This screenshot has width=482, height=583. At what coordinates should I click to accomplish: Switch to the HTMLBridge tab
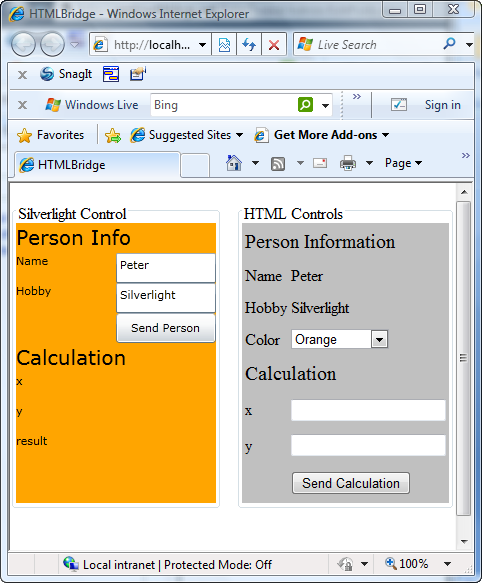tap(97, 165)
